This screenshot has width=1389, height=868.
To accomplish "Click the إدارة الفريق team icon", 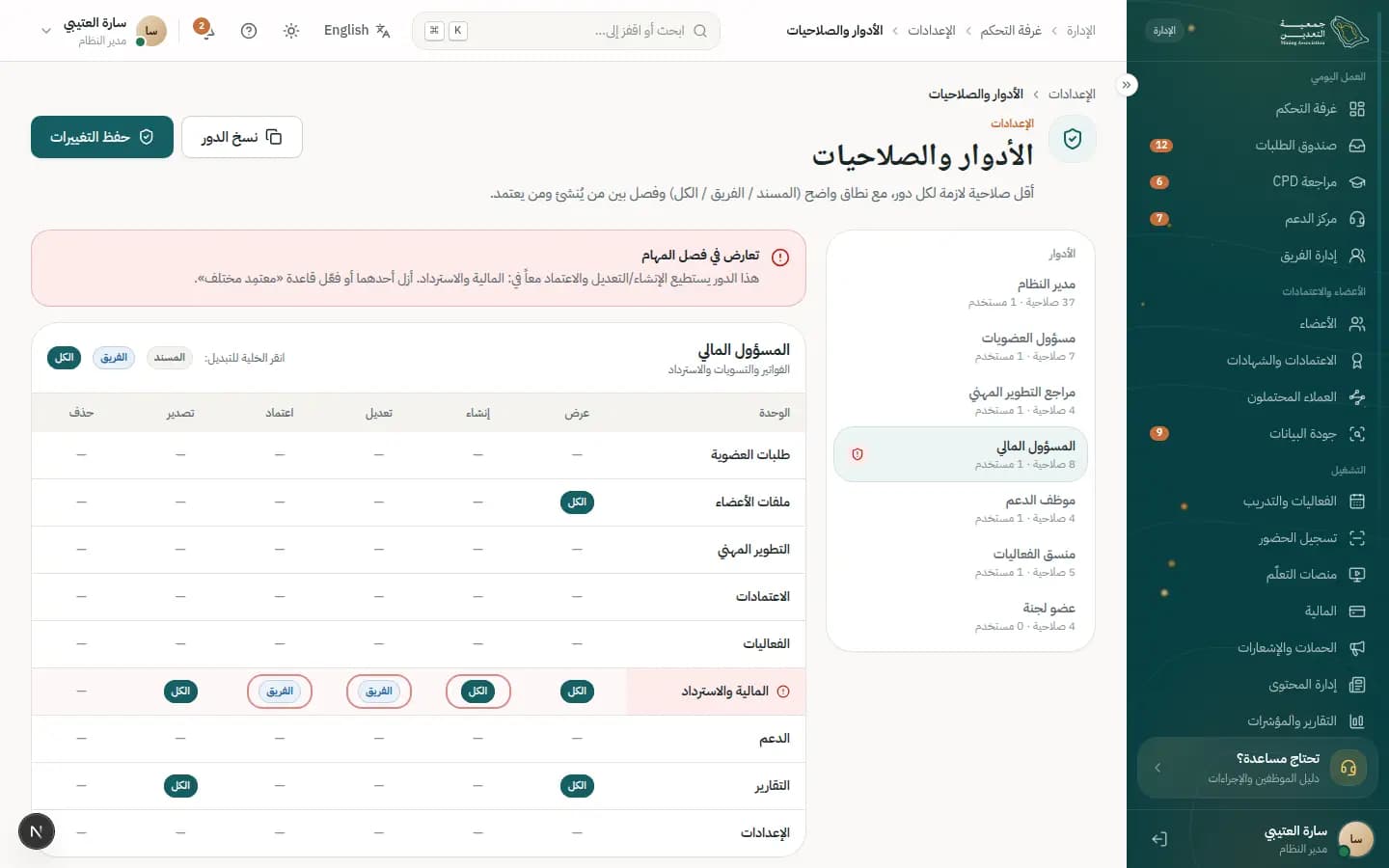I will [1357, 256].
